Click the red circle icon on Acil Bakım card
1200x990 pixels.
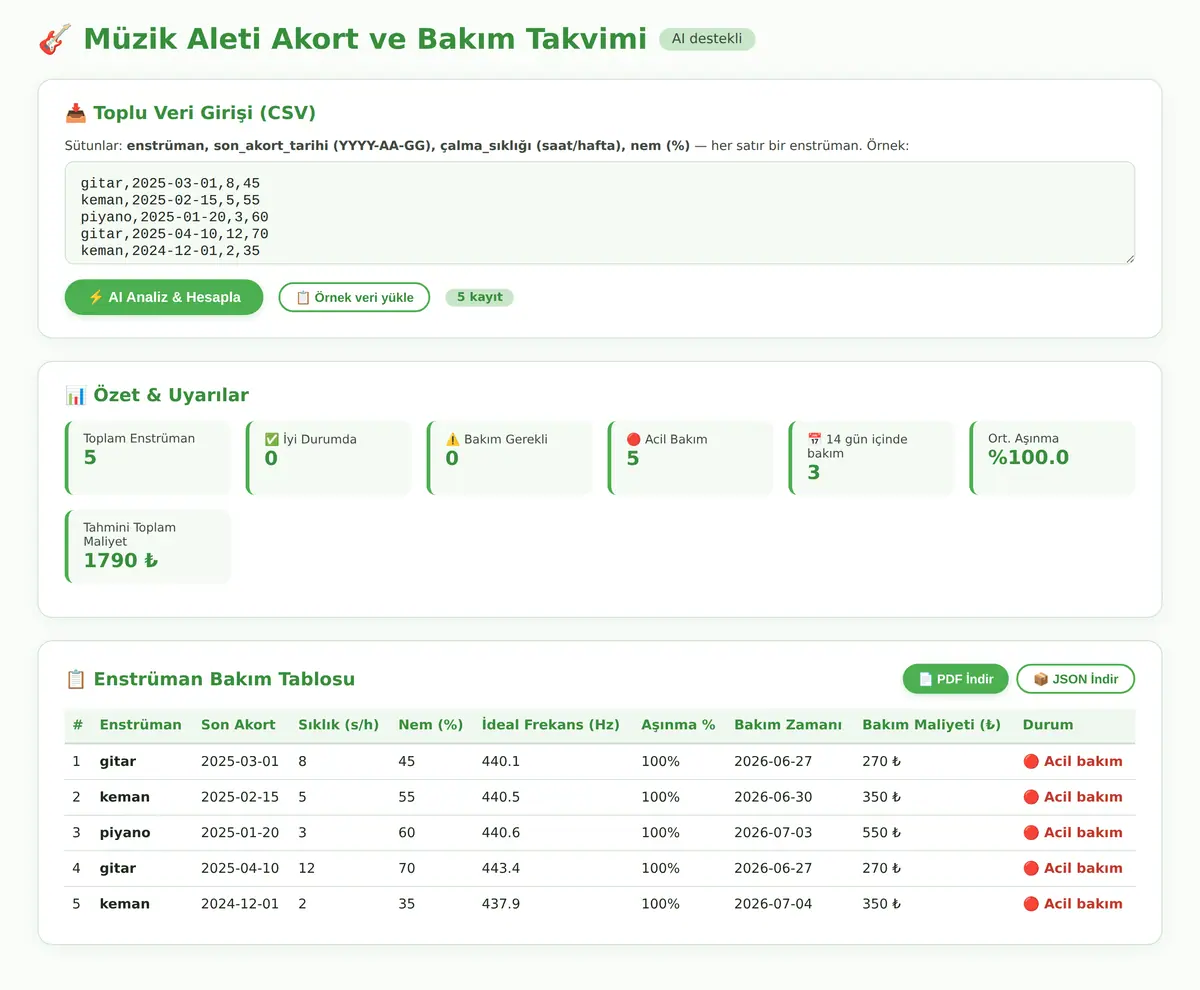[x=634, y=439]
